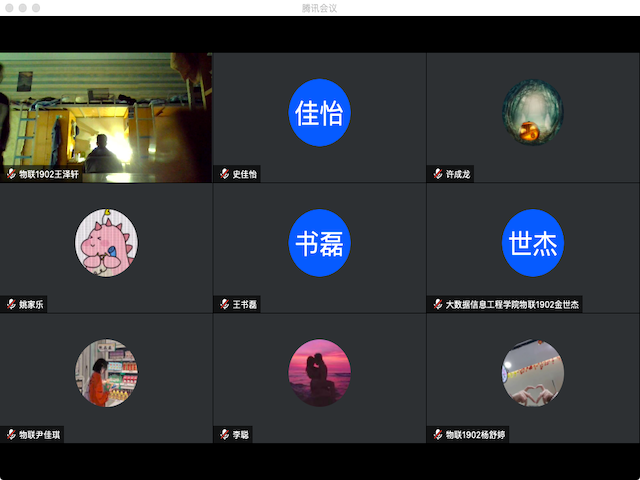
Task: Click muted mic icon beside 姚家乐
Action: coord(11,304)
